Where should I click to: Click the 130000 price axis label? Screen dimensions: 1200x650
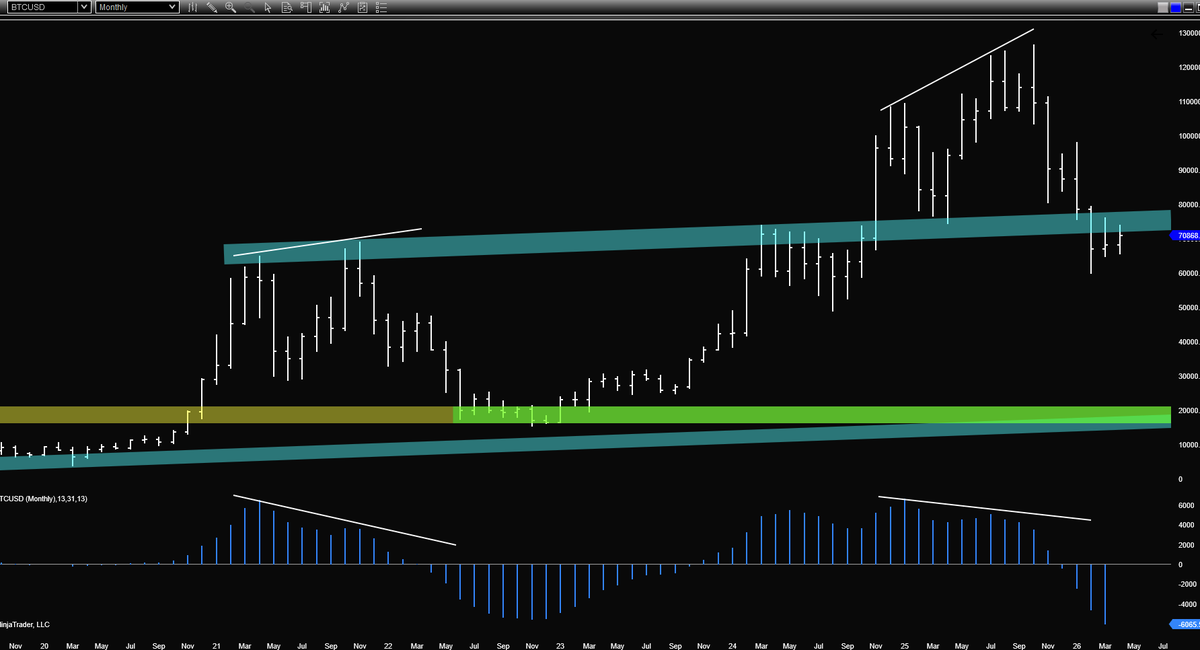pyautogui.click(x=1189, y=33)
